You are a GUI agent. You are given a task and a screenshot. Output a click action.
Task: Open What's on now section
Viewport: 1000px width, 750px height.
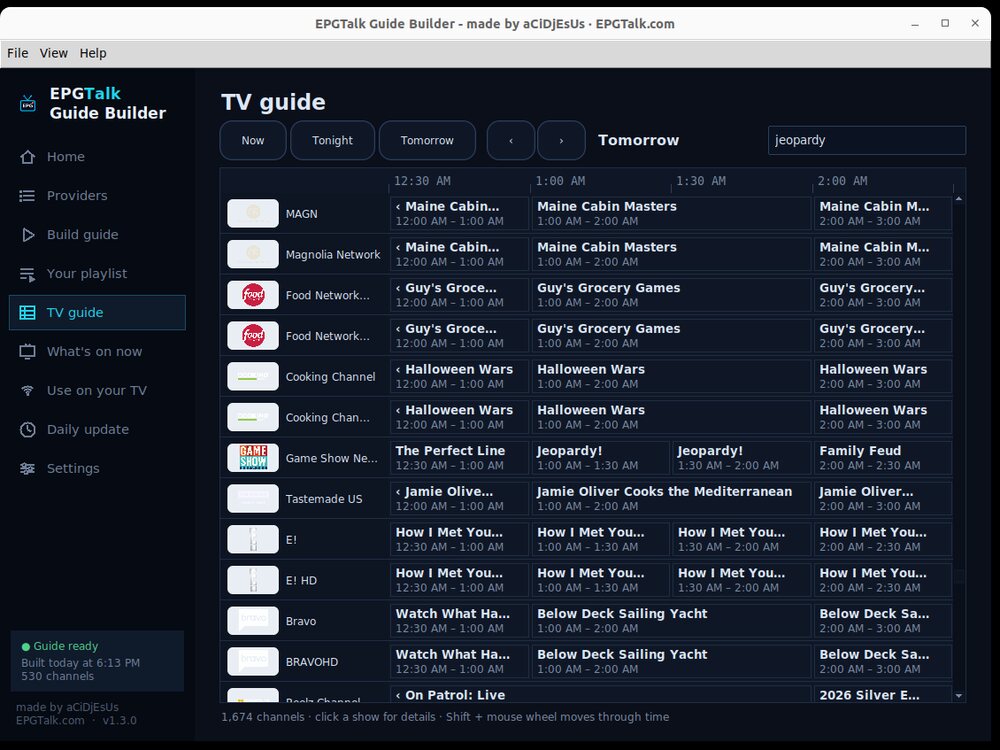coord(98,351)
